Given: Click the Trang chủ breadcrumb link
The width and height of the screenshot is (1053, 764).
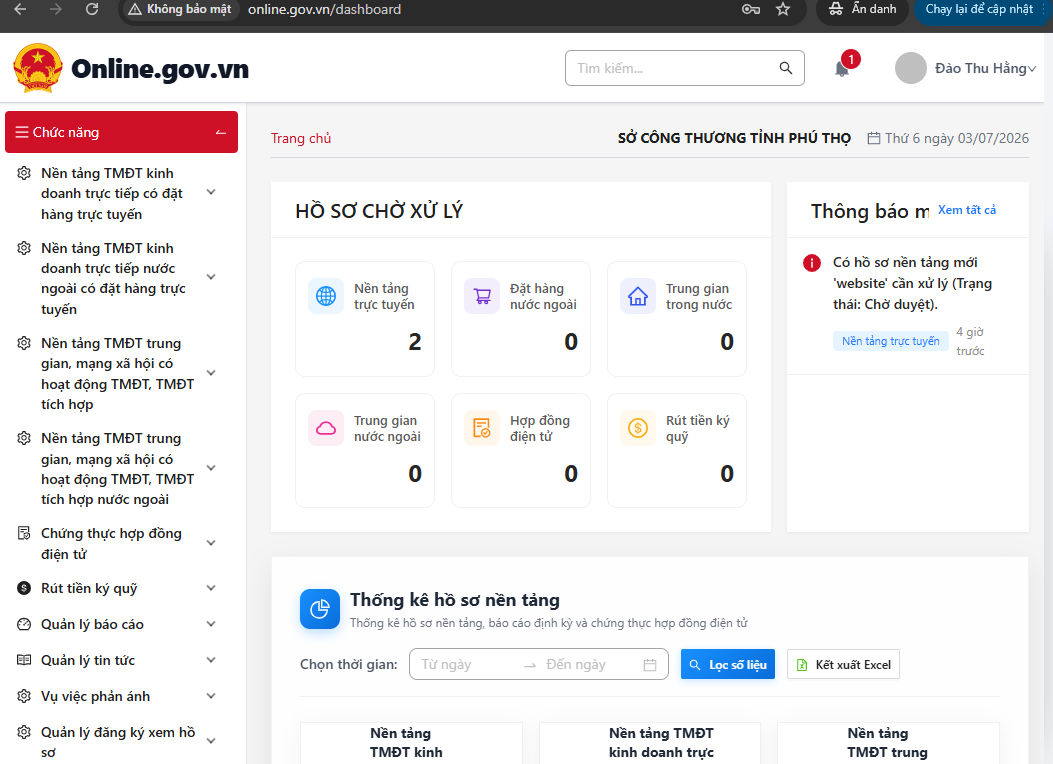Looking at the screenshot, I should 301,138.
